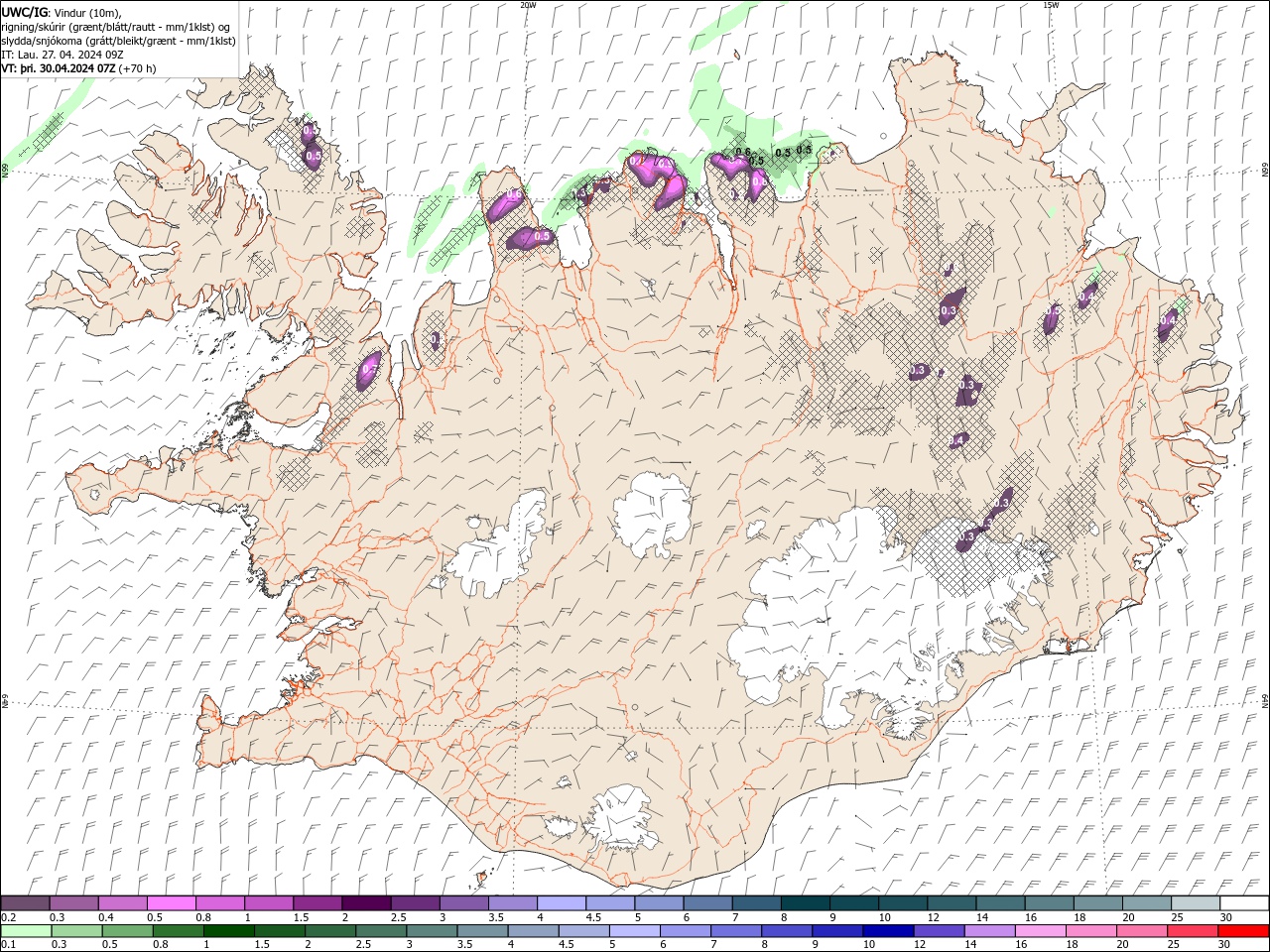The height and width of the screenshot is (952, 1270).
Task: Choose the pale grey 25 snow legend swatch
Action: click(x=1196, y=902)
